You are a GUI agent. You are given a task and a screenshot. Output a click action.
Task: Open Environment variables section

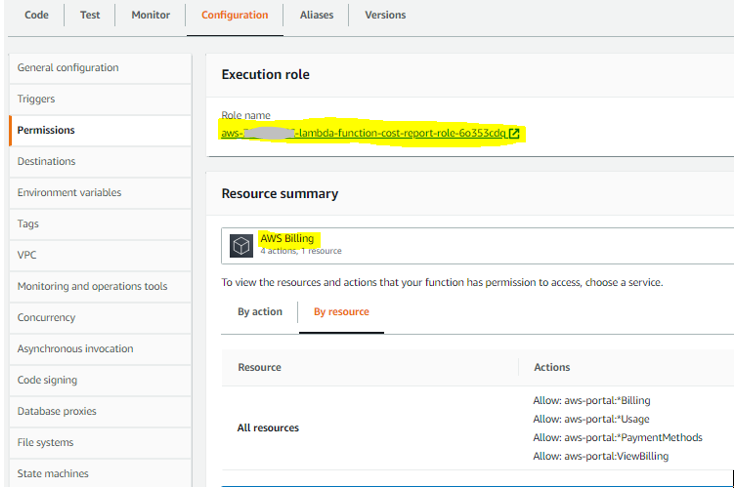point(100,192)
